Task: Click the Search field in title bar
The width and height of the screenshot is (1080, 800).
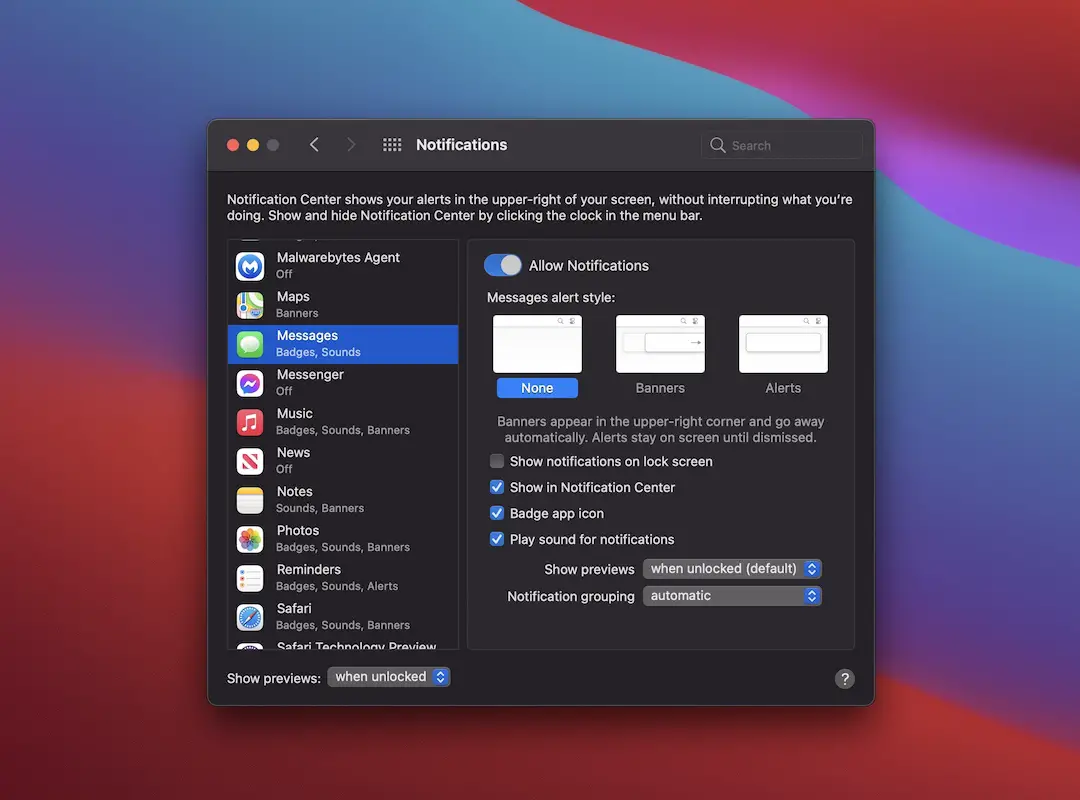Action: (782, 145)
